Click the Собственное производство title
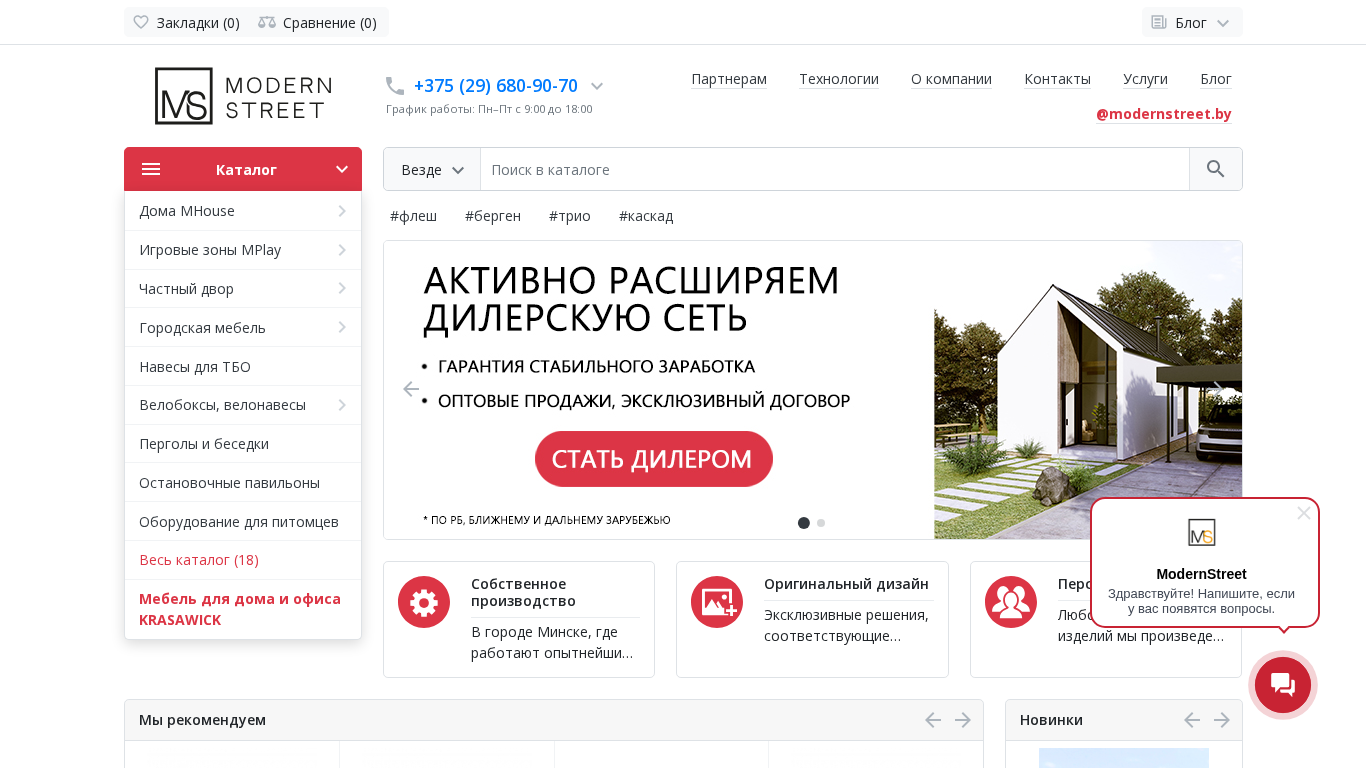This screenshot has height=768, width=1366. point(524,592)
